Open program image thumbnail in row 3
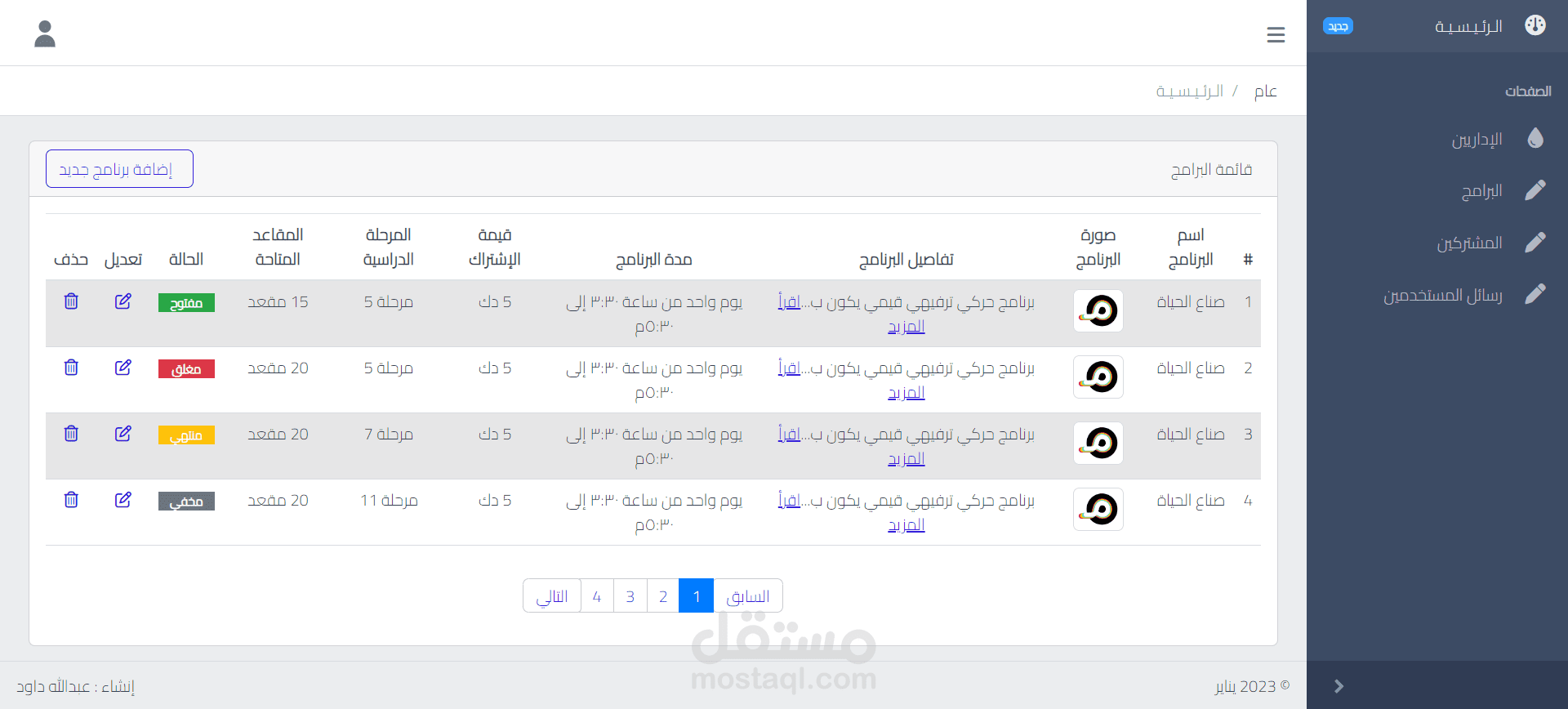The height and width of the screenshot is (709, 1568). pos(1098,444)
